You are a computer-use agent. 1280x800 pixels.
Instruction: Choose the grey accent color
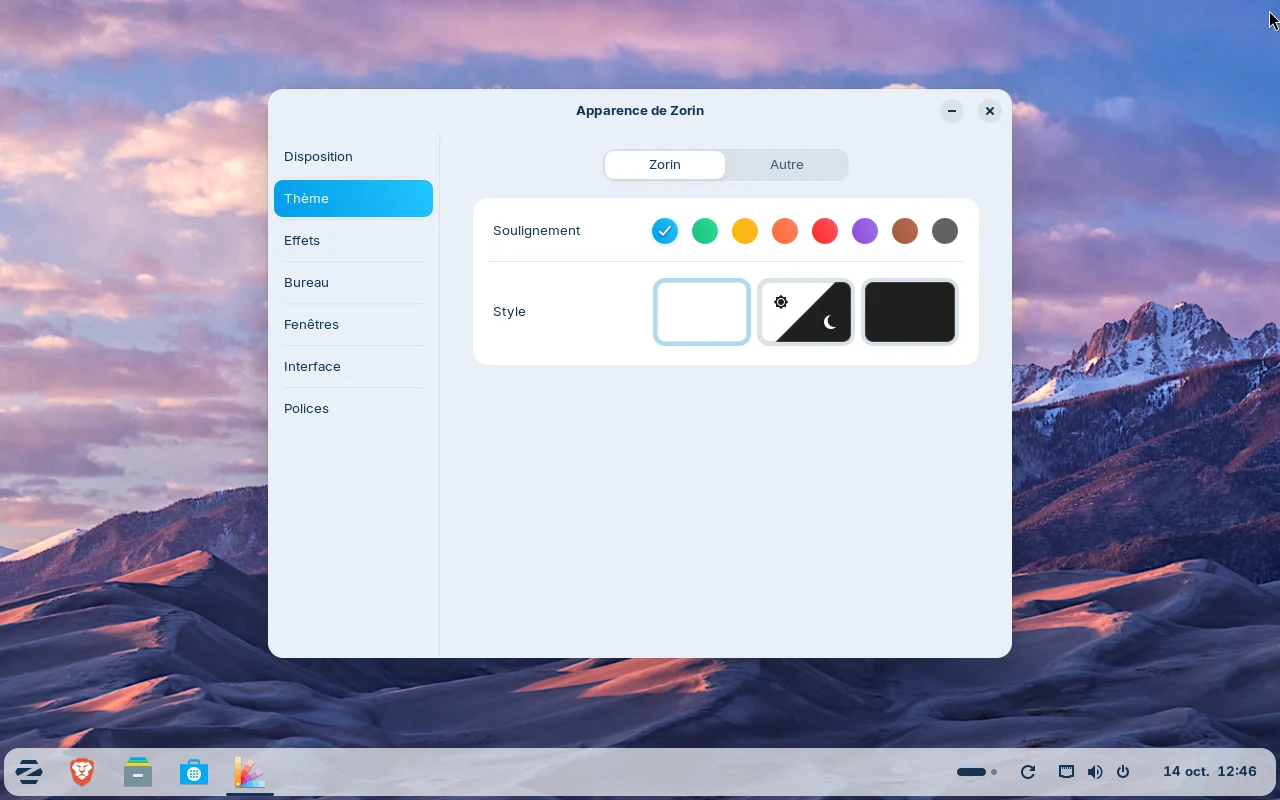click(945, 231)
